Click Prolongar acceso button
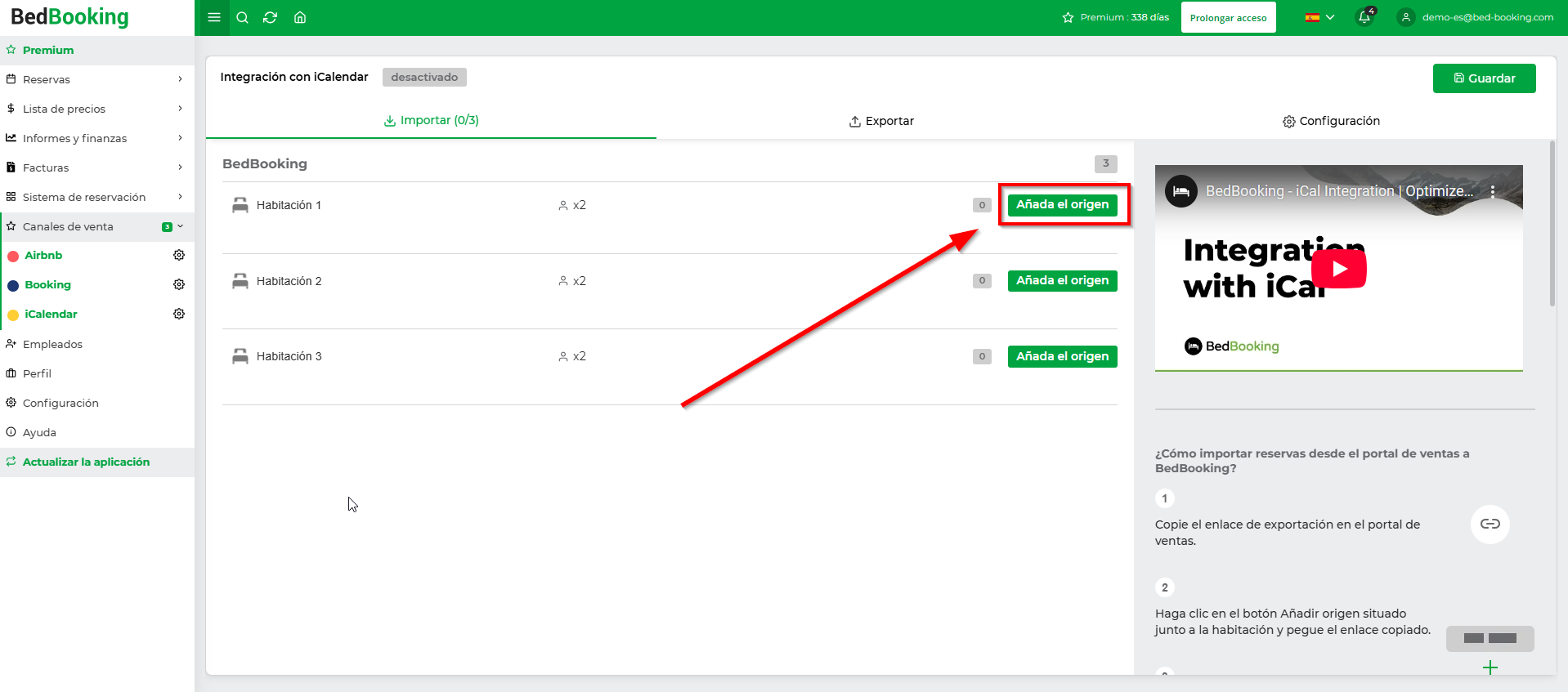 (1228, 17)
